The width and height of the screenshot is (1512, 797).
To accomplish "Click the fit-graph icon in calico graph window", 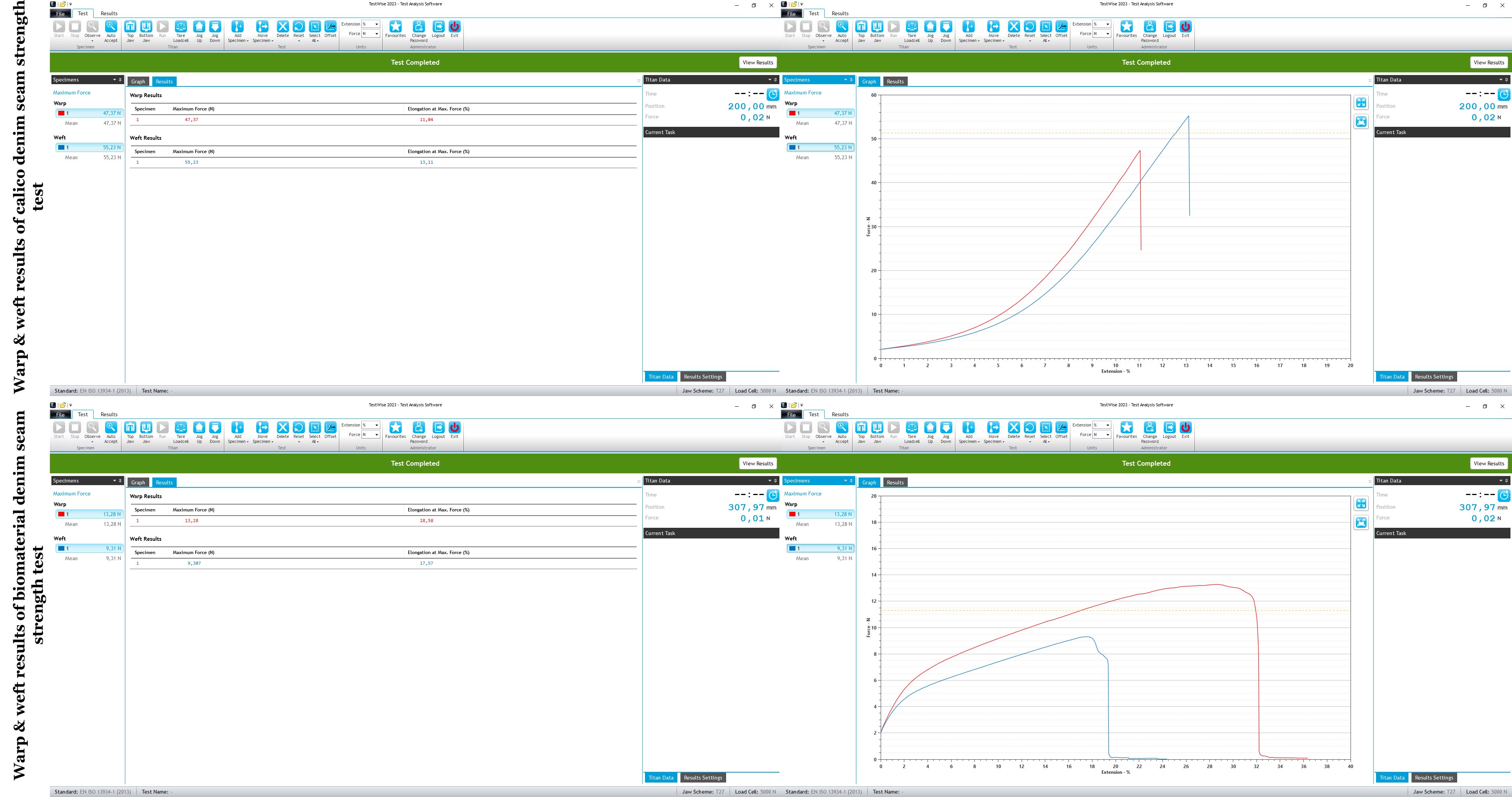I will pos(1361,103).
